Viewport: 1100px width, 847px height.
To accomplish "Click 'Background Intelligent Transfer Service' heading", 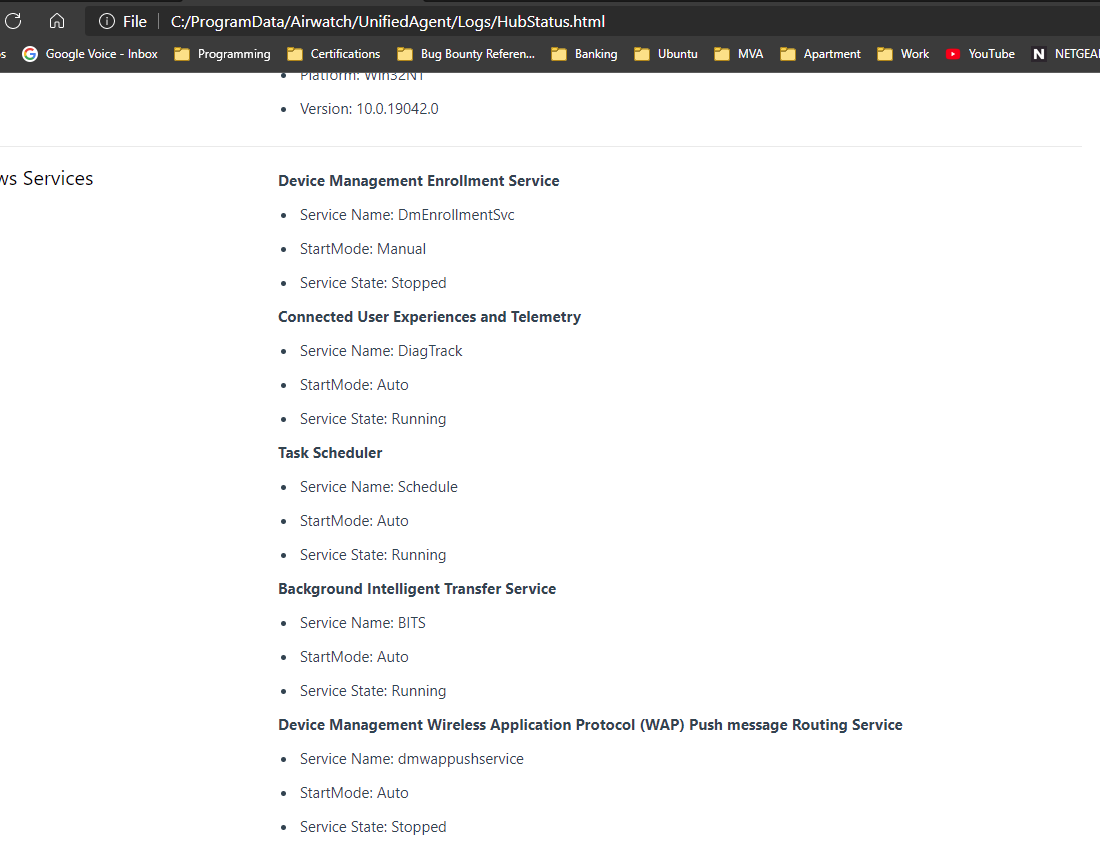I will 417,589.
